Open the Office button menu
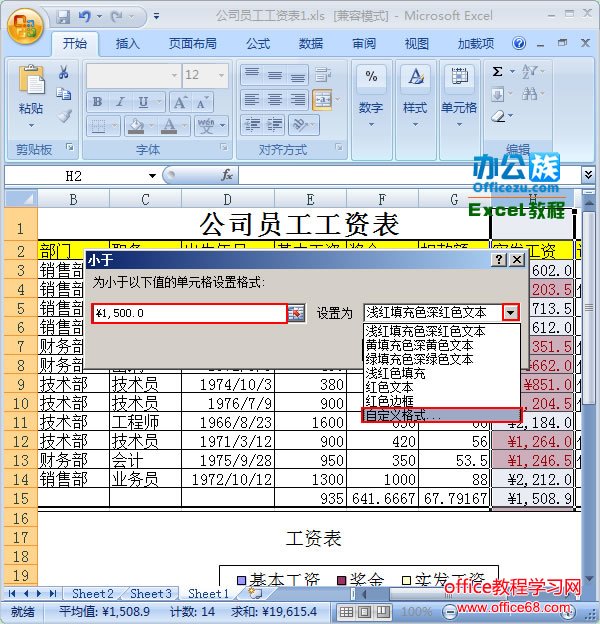Viewport: 600px width, 624px height. click(x=25, y=26)
